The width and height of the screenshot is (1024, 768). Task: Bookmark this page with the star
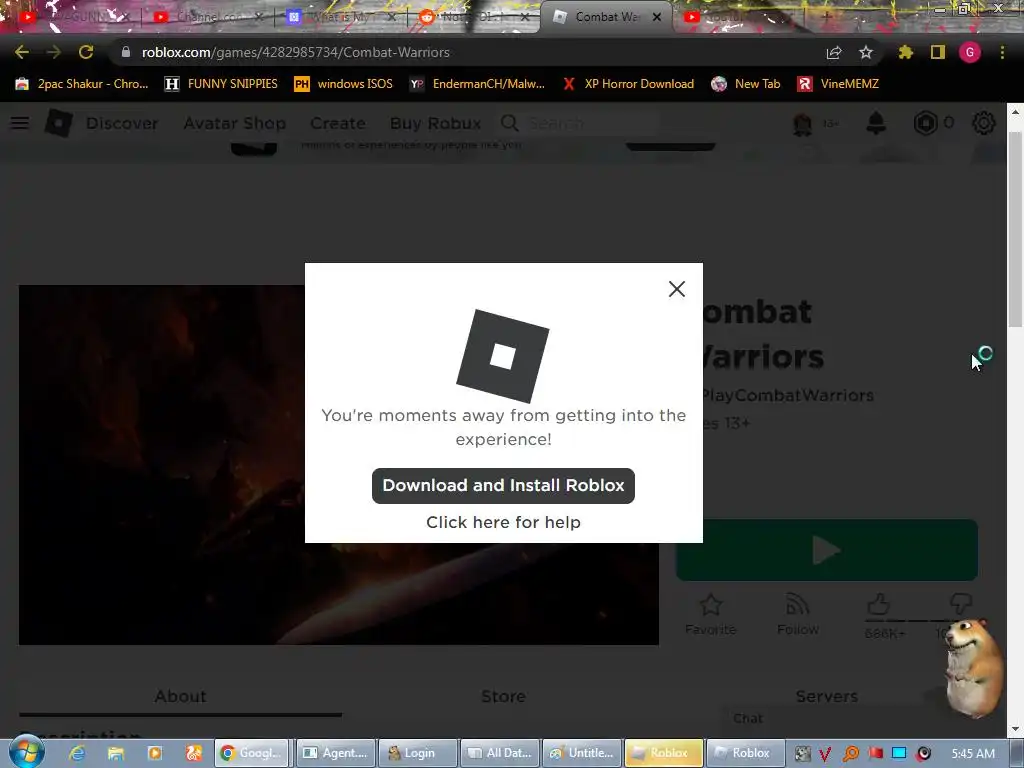tap(866, 52)
